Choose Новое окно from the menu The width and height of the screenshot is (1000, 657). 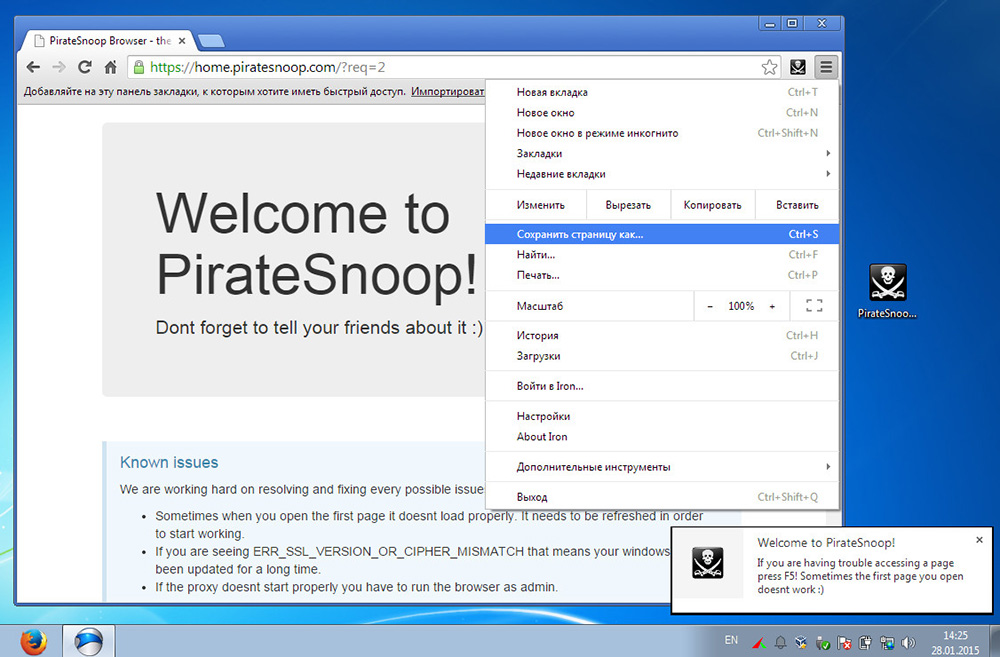(662, 112)
